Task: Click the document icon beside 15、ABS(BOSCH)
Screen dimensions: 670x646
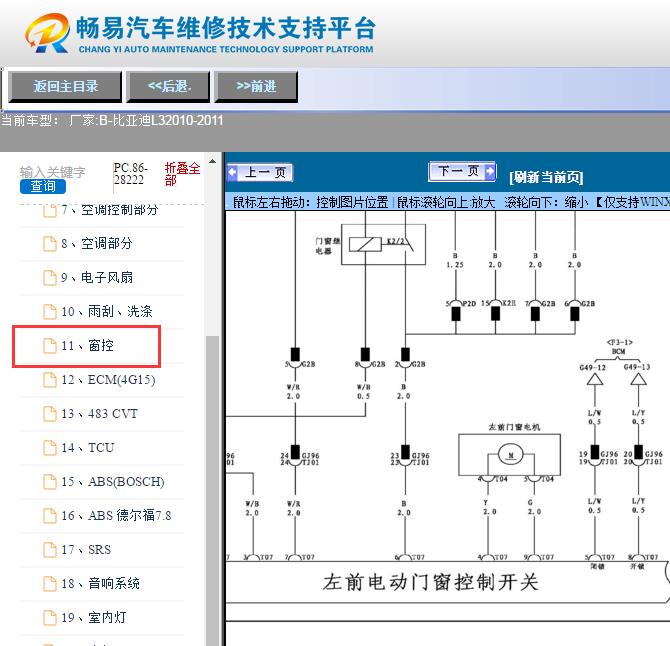Action: 50,482
